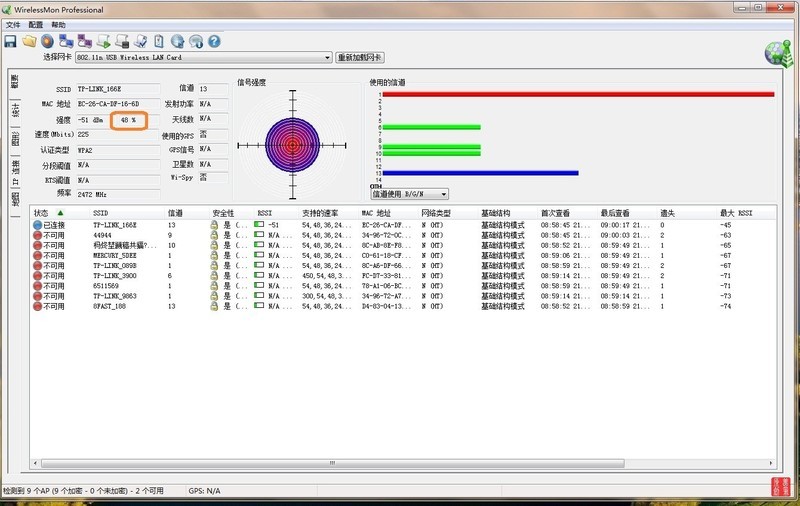Sort by the 信道 column header in the list
Image resolution: width=800 pixels, height=506 pixels.
click(187, 213)
